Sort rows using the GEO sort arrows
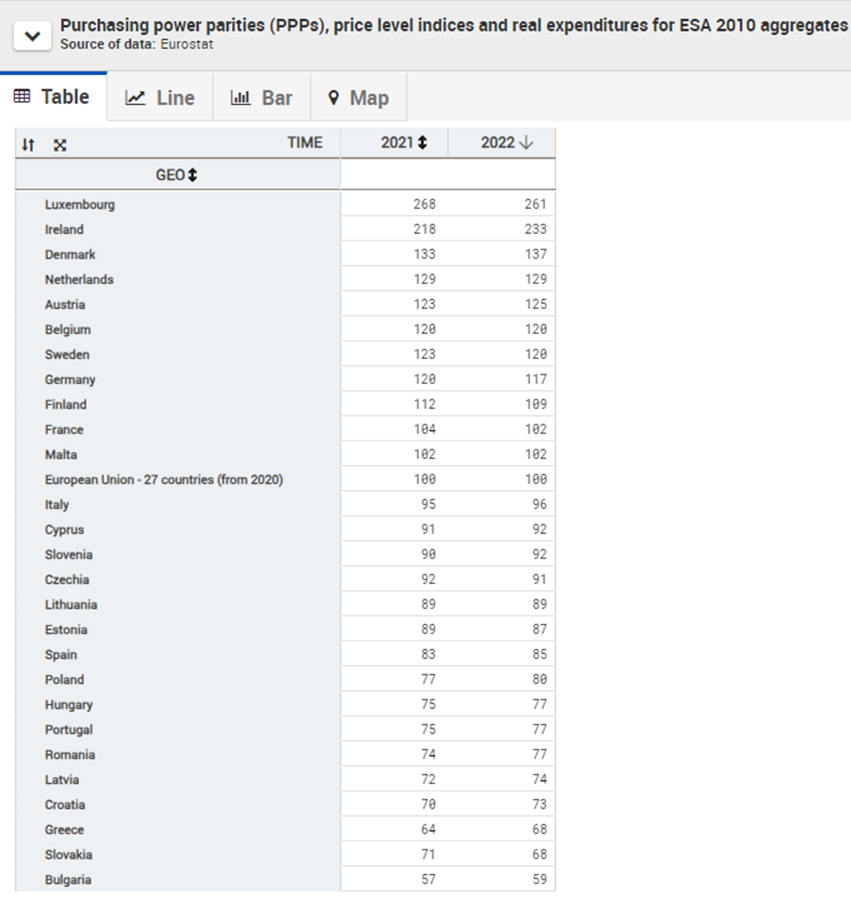Viewport: 851px width, 909px height. coord(192,175)
